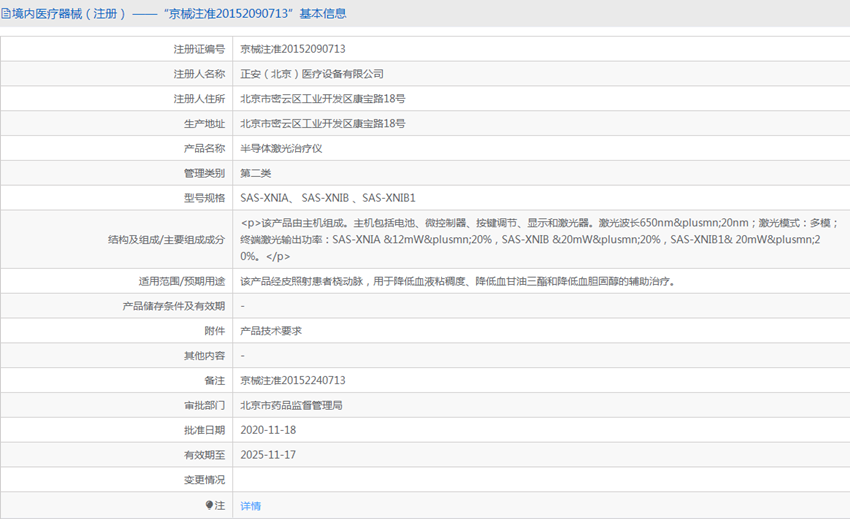Click the 产品储存条件及有效期 label
The image size is (850, 519).
tap(173, 306)
